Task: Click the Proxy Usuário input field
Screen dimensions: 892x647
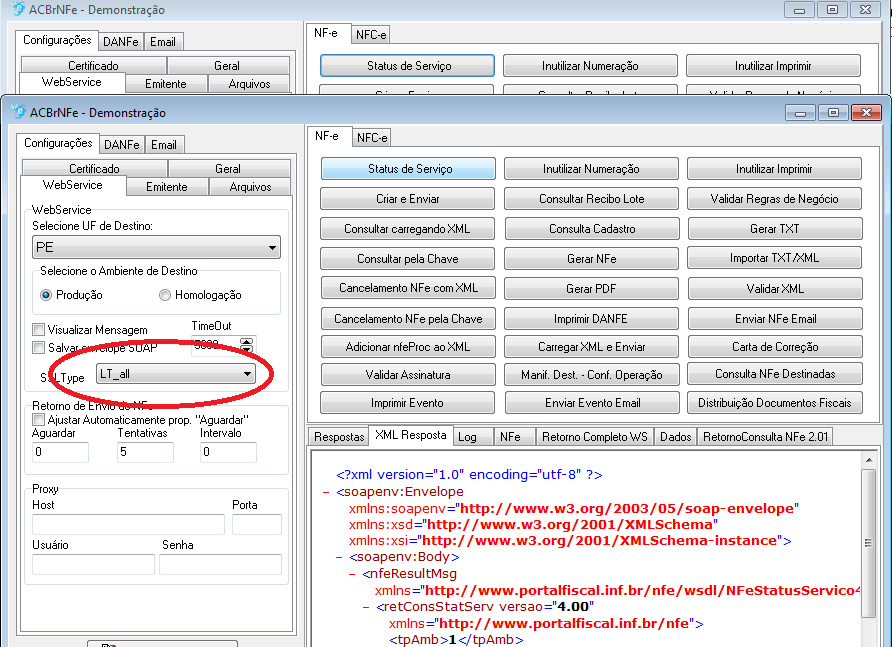Action: tap(93, 564)
